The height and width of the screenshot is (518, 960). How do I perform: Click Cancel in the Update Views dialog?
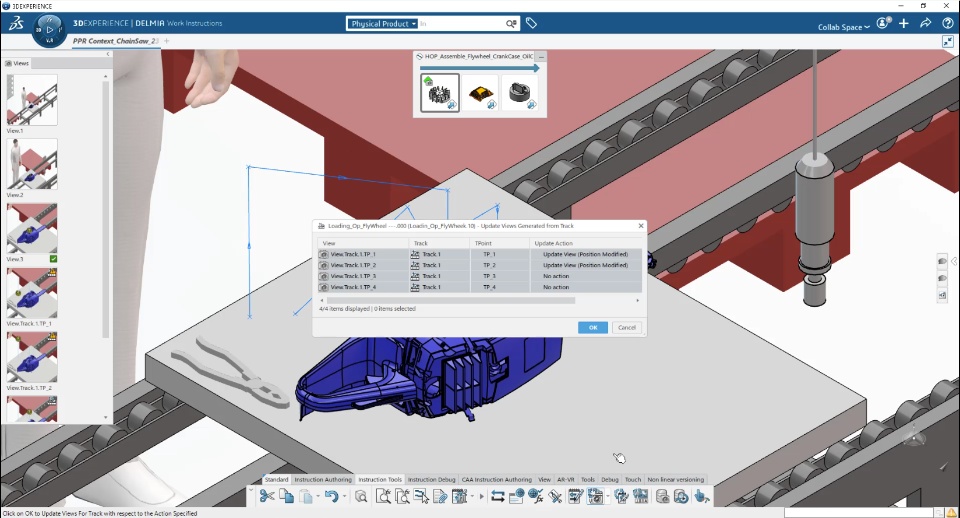coord(627,328)
